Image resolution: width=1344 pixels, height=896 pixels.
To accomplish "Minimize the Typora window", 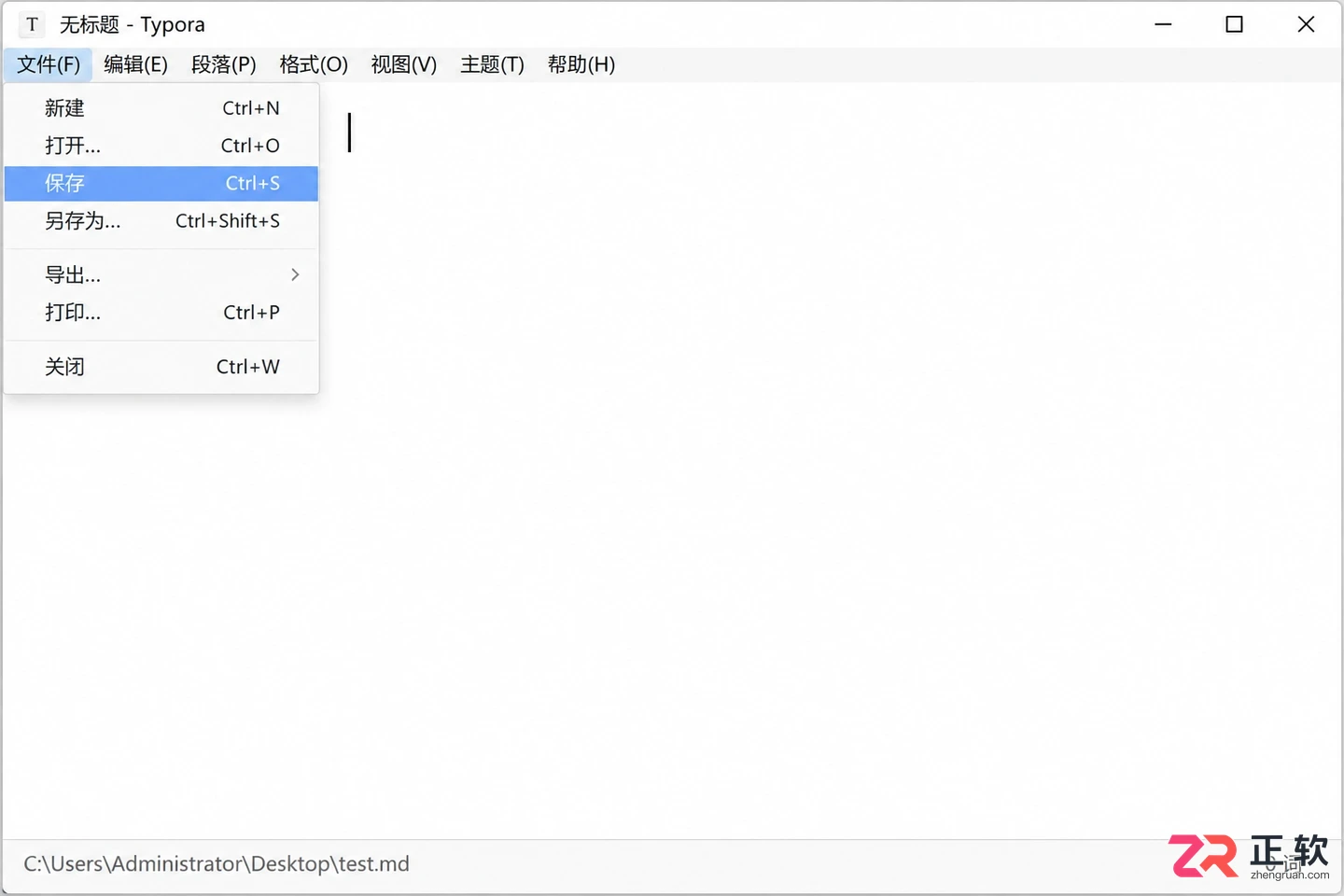I will [1163, 24].
